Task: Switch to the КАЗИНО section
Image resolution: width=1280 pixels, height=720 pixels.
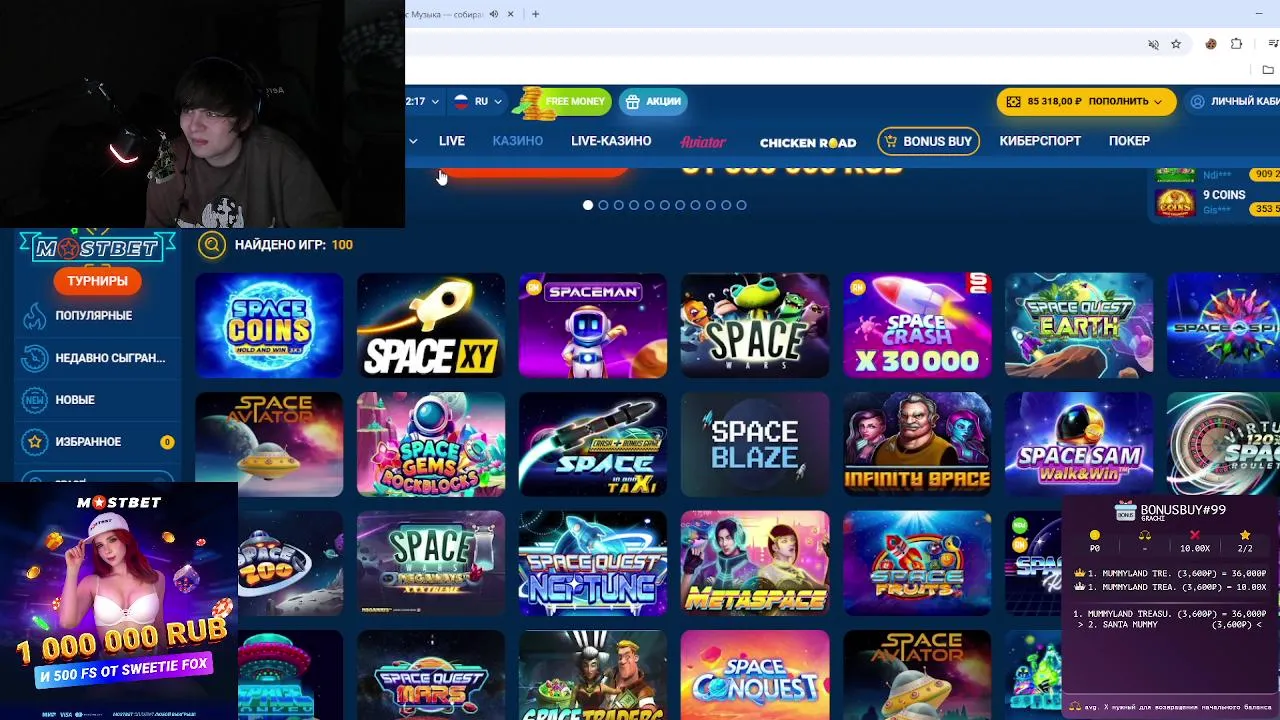Action: point(518,141)
